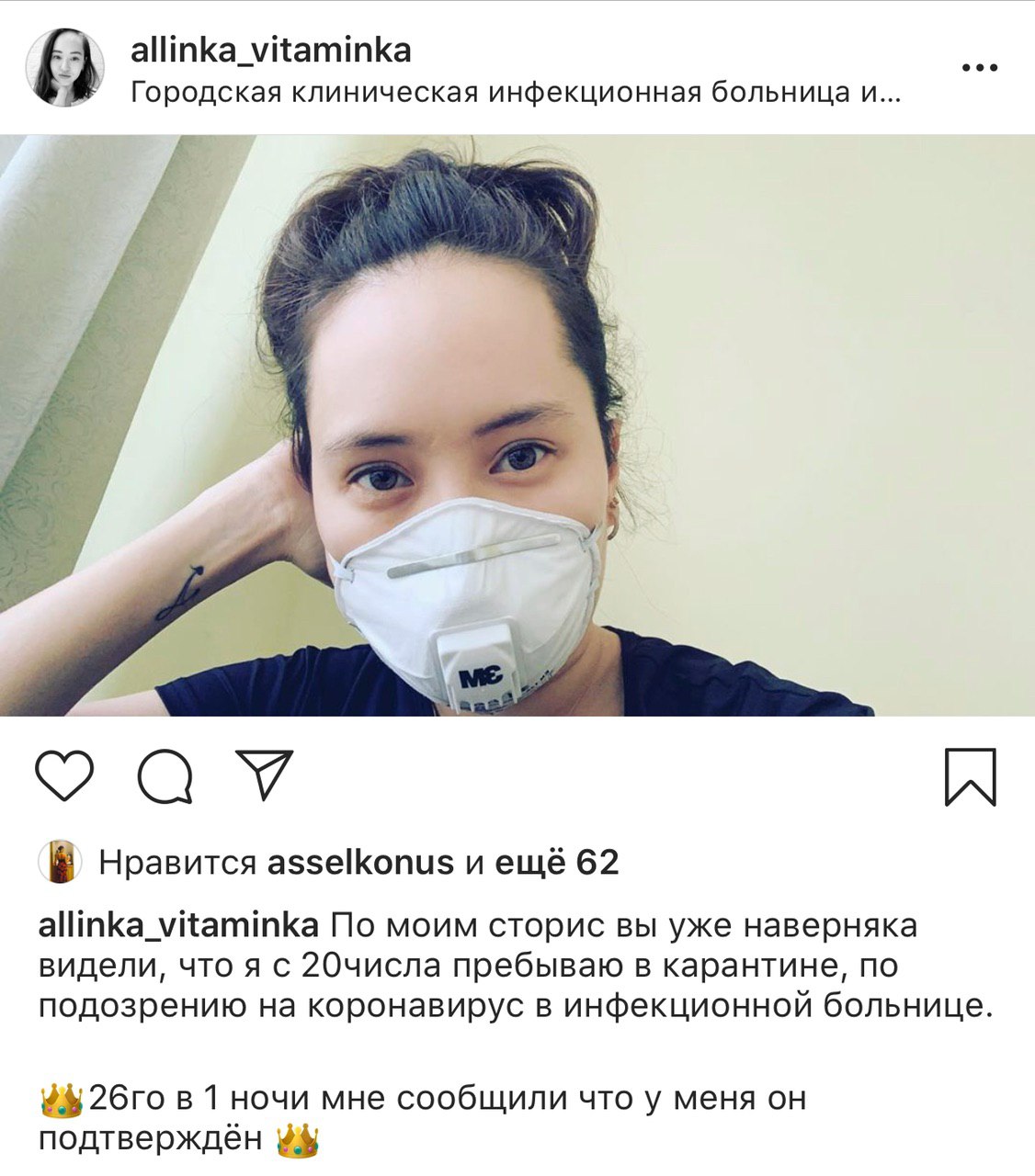Open the small liker avatar beside Нравится
The height and width of the screenshot is (1176, 1035).
(61, 863)
